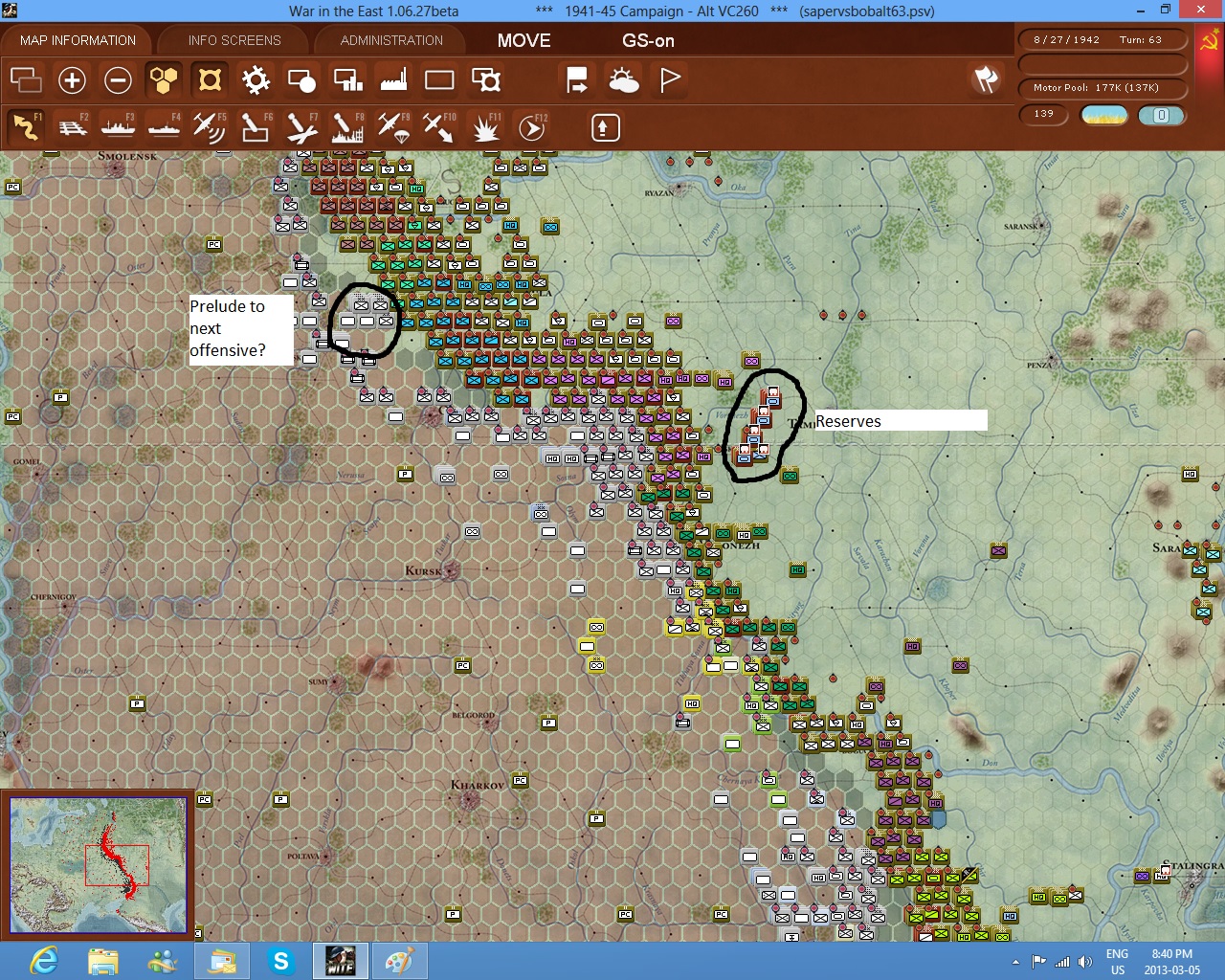
Task: Zoom in with the plus icon
Action: click(72, 79)
